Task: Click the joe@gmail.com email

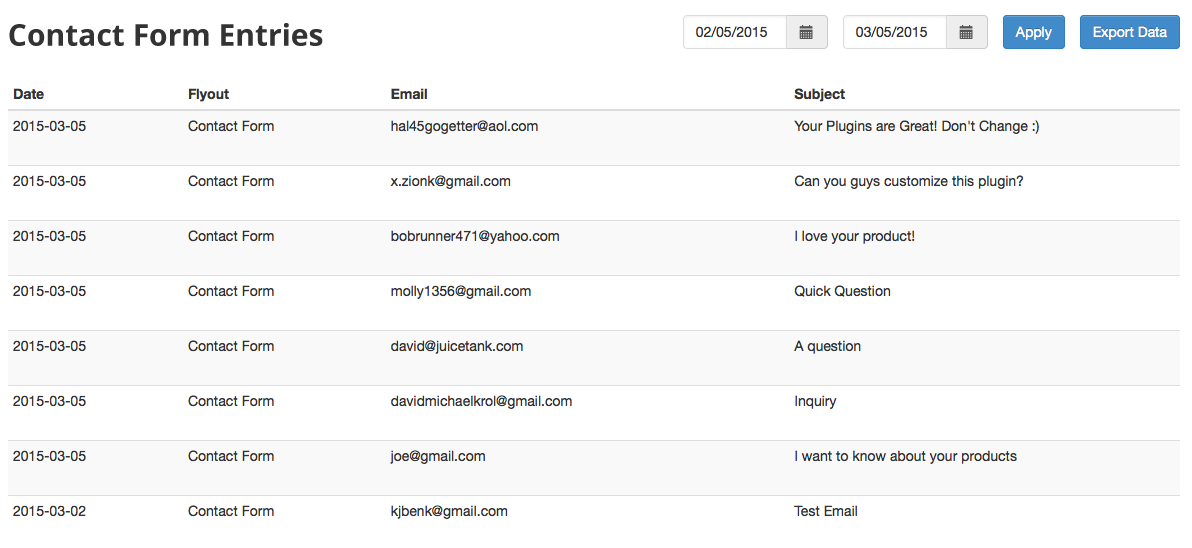Action: [x=438, y=456]
